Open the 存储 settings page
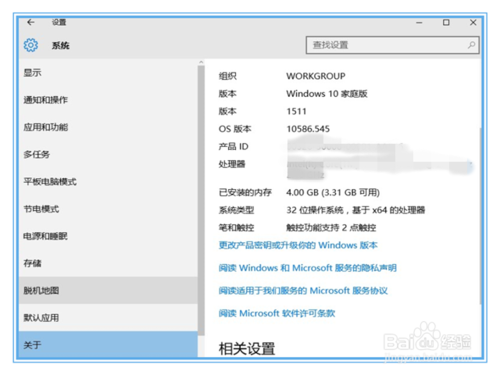Screen dimensions: 500x375 click(x=108, y=263)
